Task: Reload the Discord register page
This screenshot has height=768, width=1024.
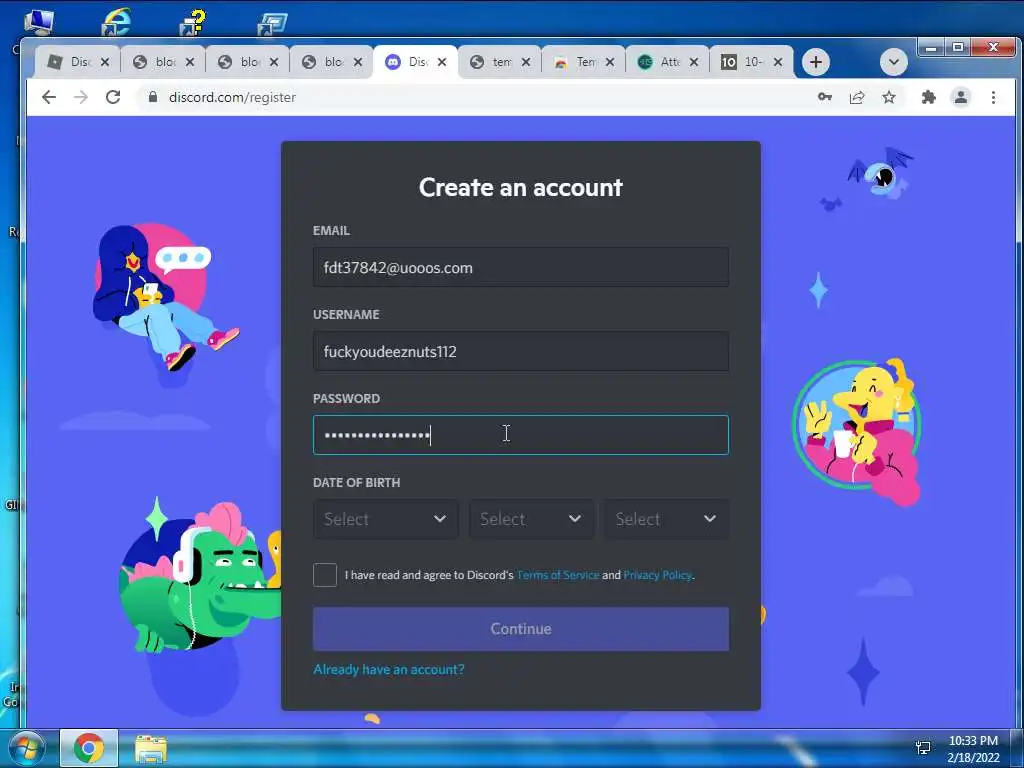Action: point(113,97)
